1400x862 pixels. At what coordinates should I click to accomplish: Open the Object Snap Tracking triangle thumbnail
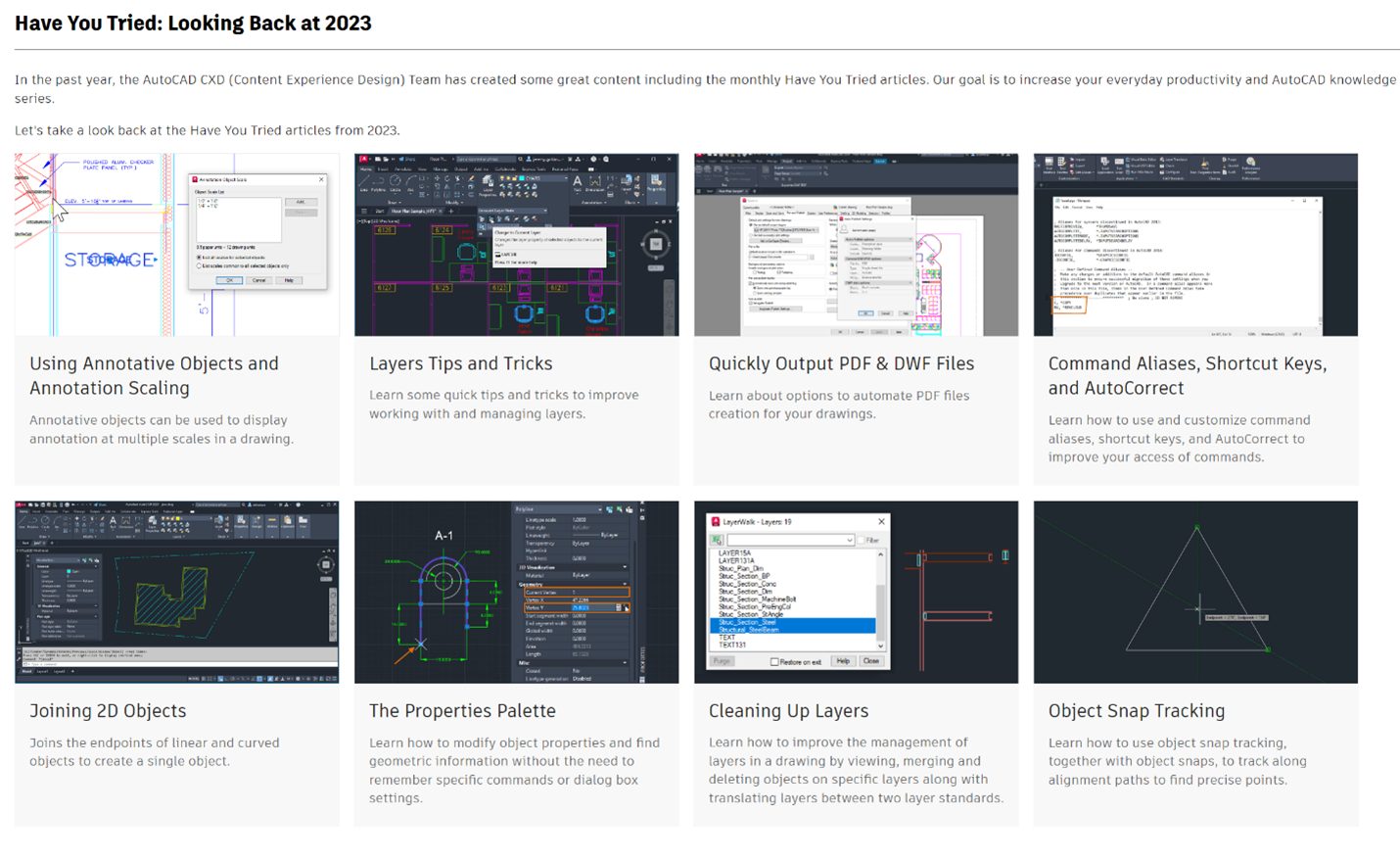pos(1195,592)
